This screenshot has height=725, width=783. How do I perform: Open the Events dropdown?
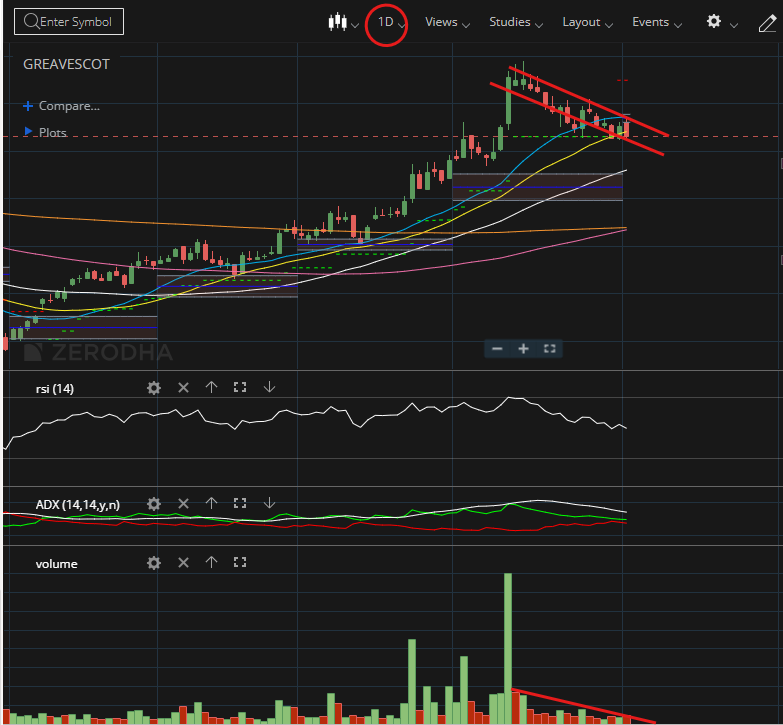(x=657, y=22)
